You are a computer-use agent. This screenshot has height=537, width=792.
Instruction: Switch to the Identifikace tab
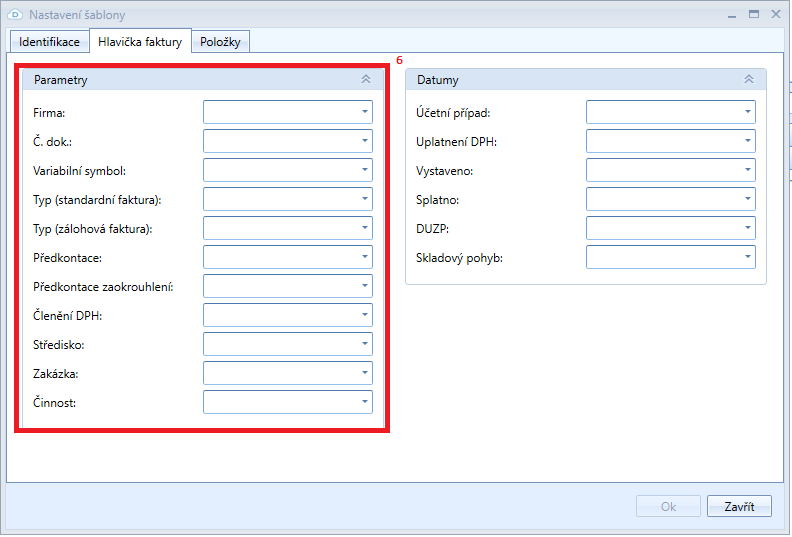tap(49, 42)
